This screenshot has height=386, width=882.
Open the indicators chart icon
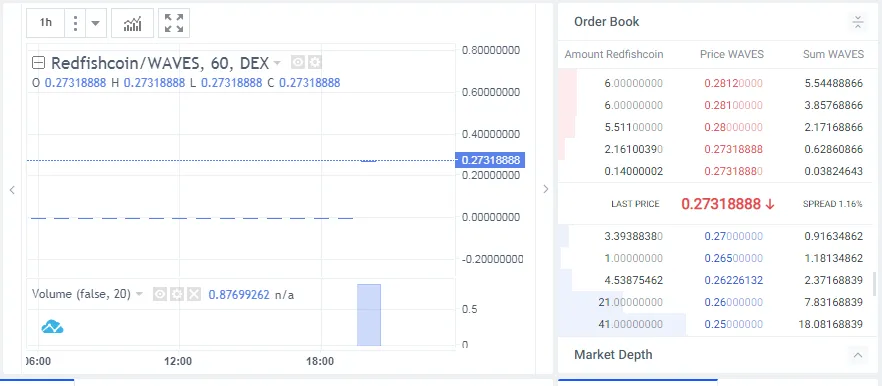pos(132,23)
